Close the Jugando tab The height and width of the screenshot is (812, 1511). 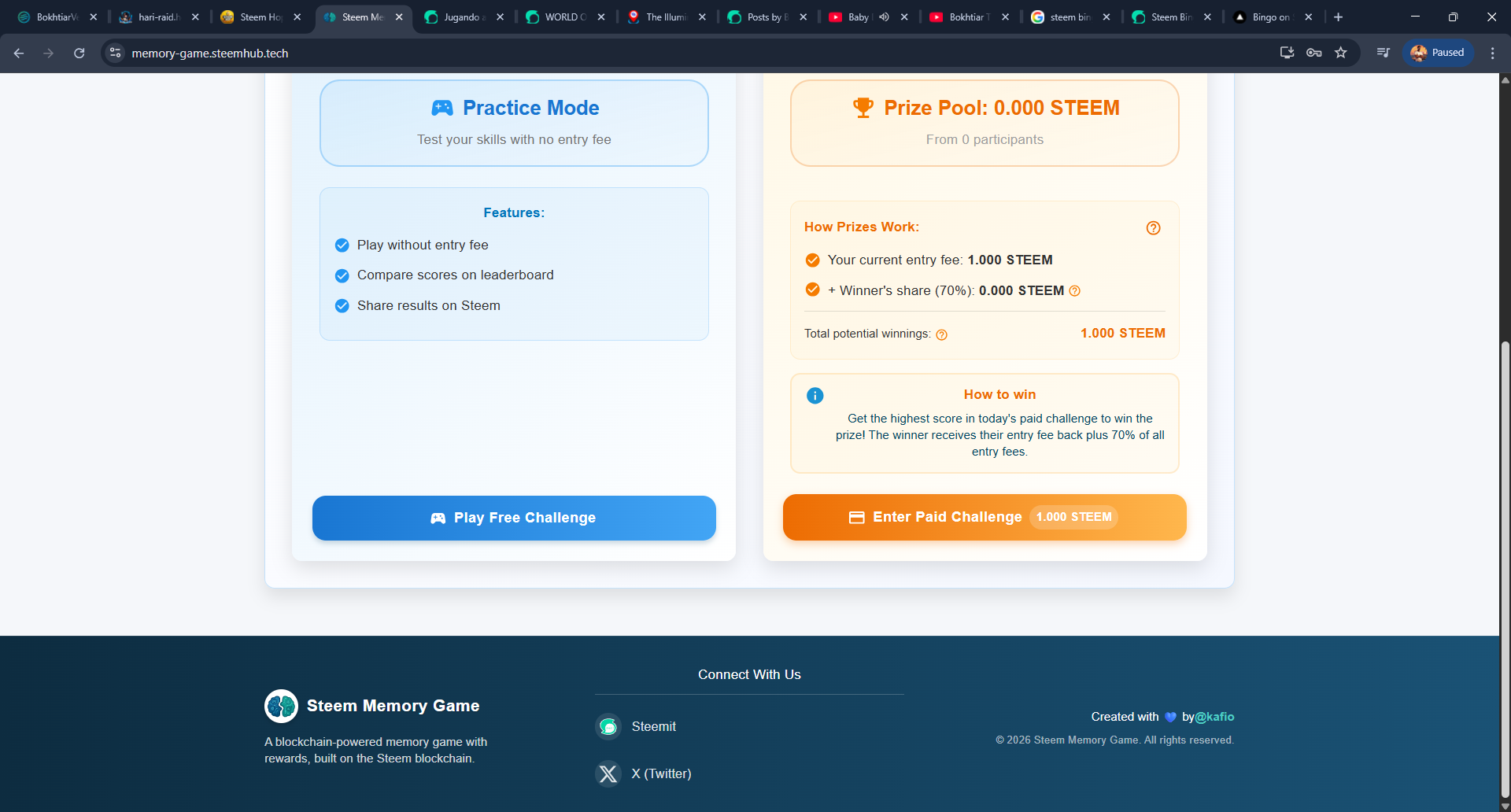500,17
